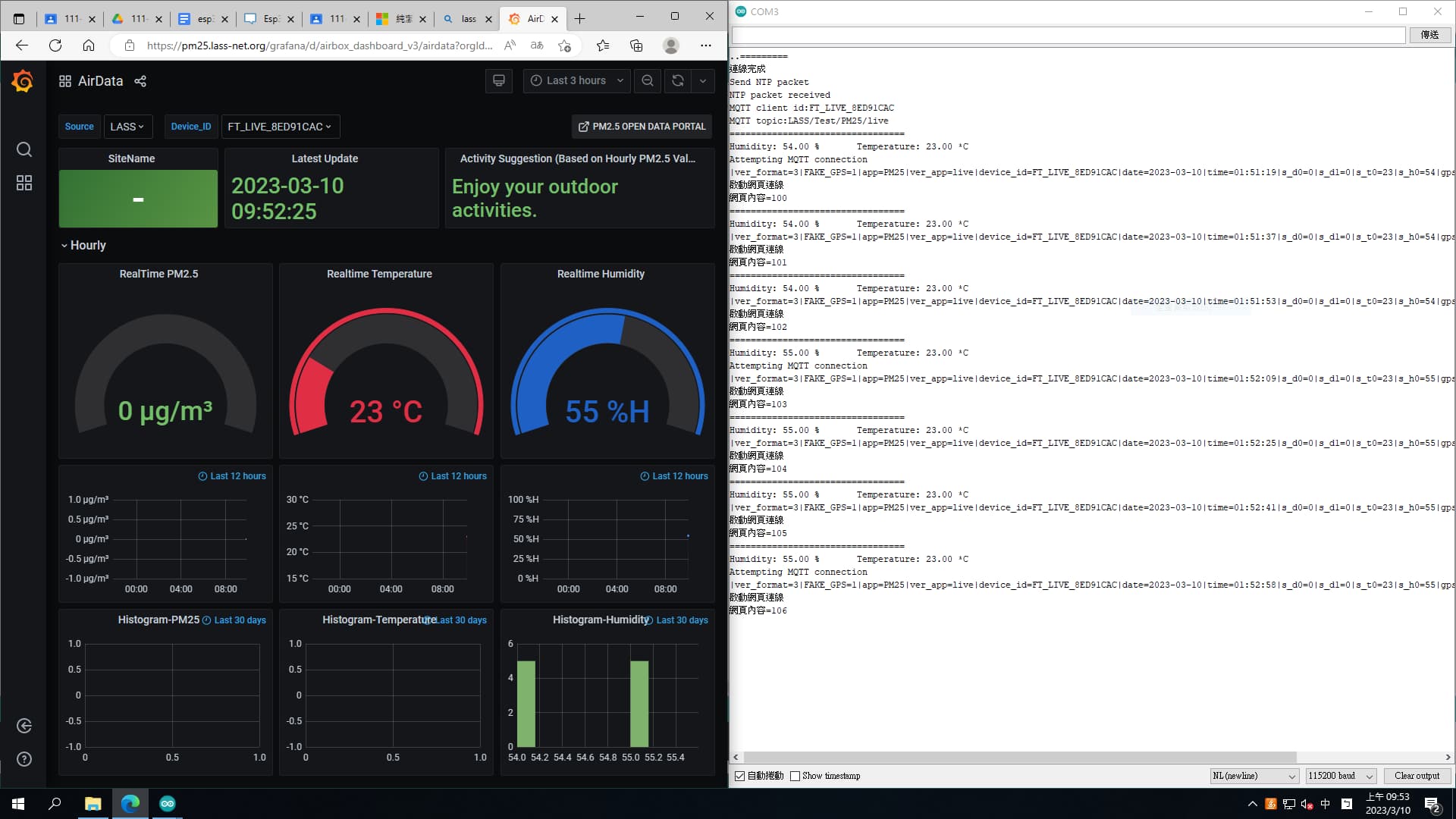Open the Grafana search icon in the sidebar

[24, 149]
